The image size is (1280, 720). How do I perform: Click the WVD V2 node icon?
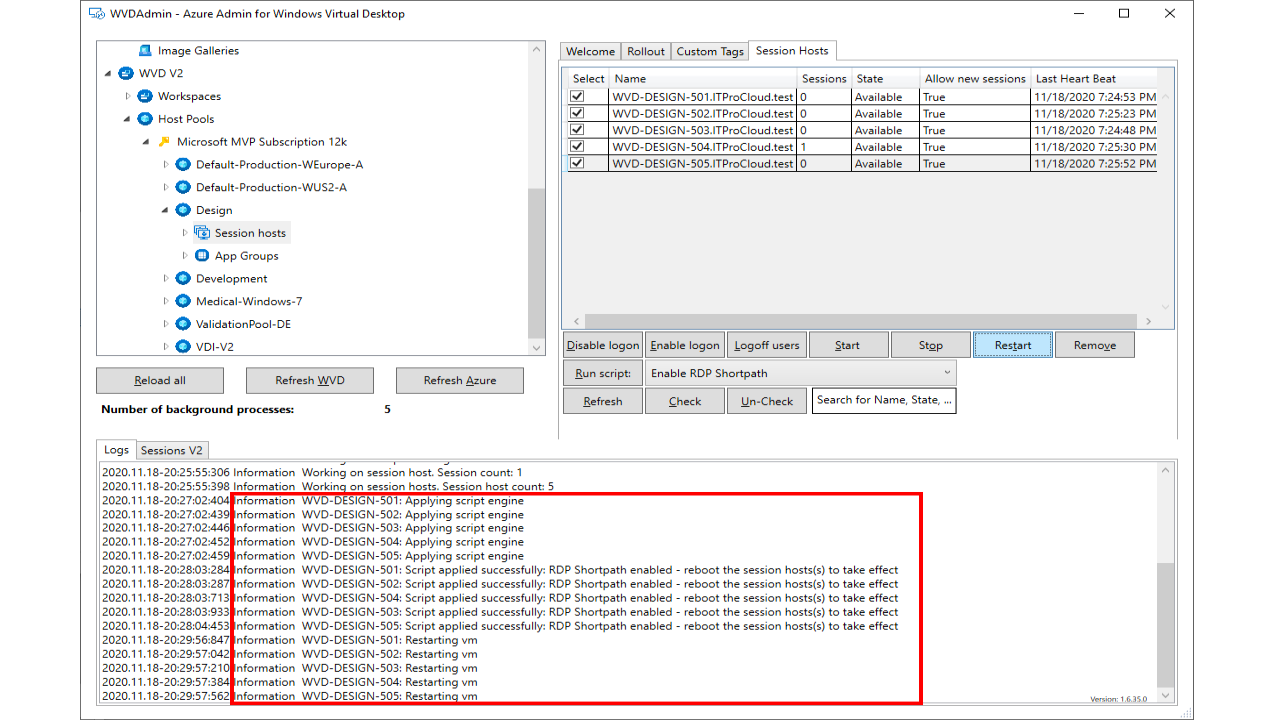[x=126, y=73]
